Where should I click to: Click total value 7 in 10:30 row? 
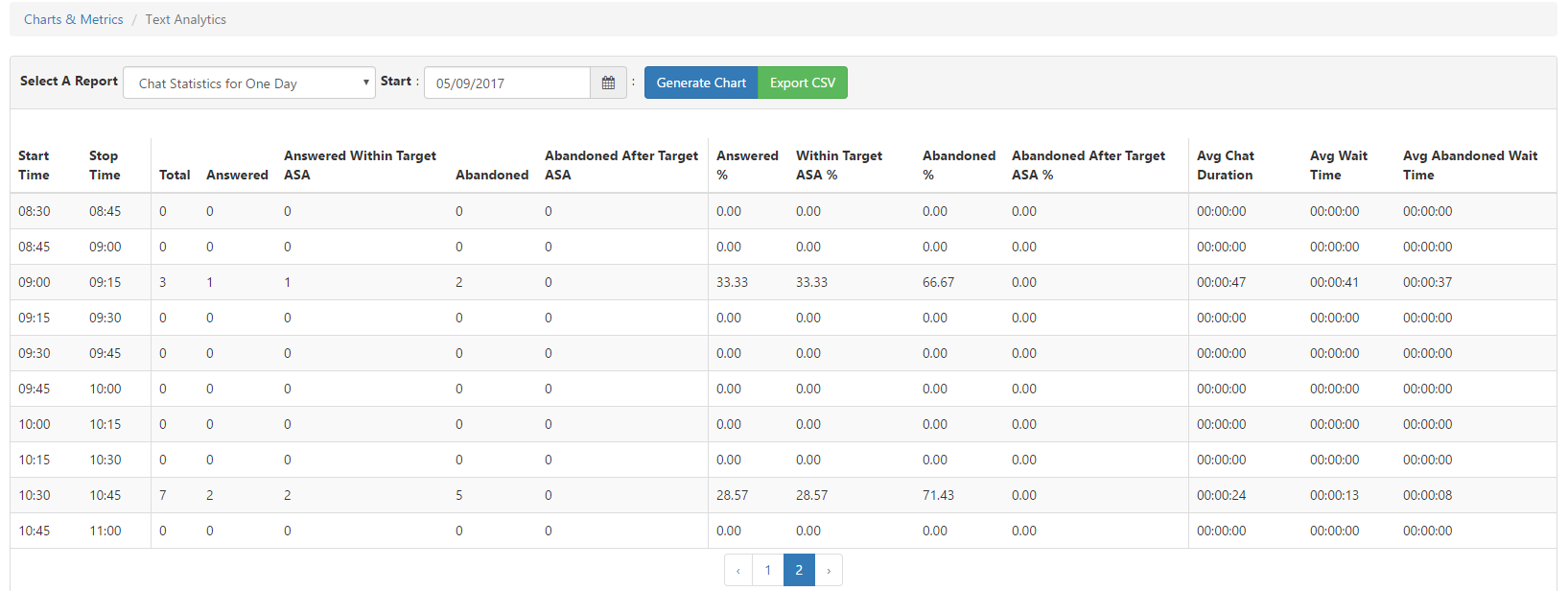(x=163, y=495)
